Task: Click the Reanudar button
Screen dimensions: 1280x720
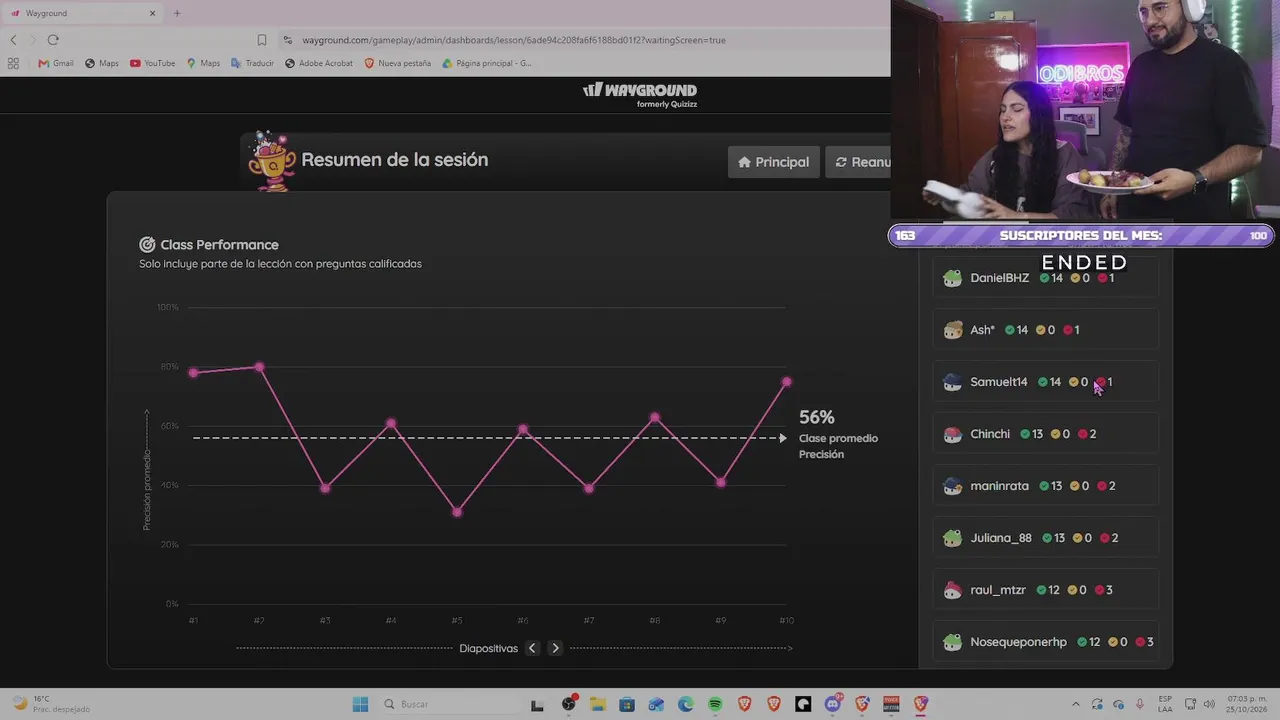Action: 858,162
